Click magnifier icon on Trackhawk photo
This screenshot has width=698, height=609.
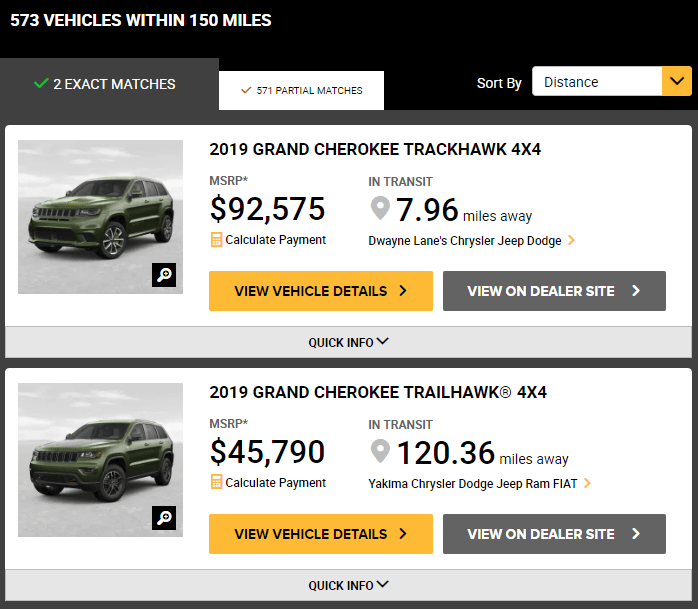164,275
